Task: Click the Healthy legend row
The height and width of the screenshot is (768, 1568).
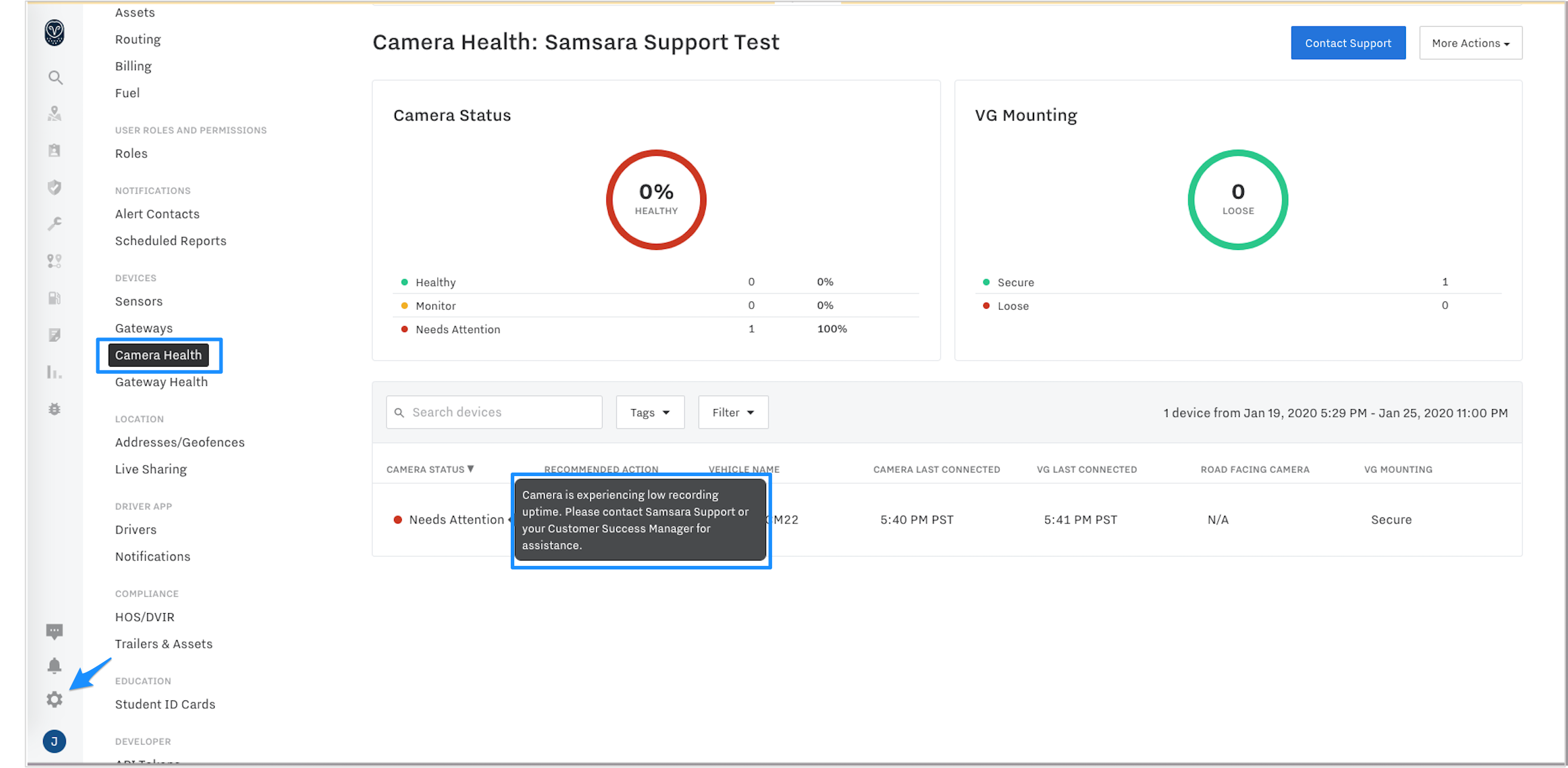Action: [x=656, y=282]
